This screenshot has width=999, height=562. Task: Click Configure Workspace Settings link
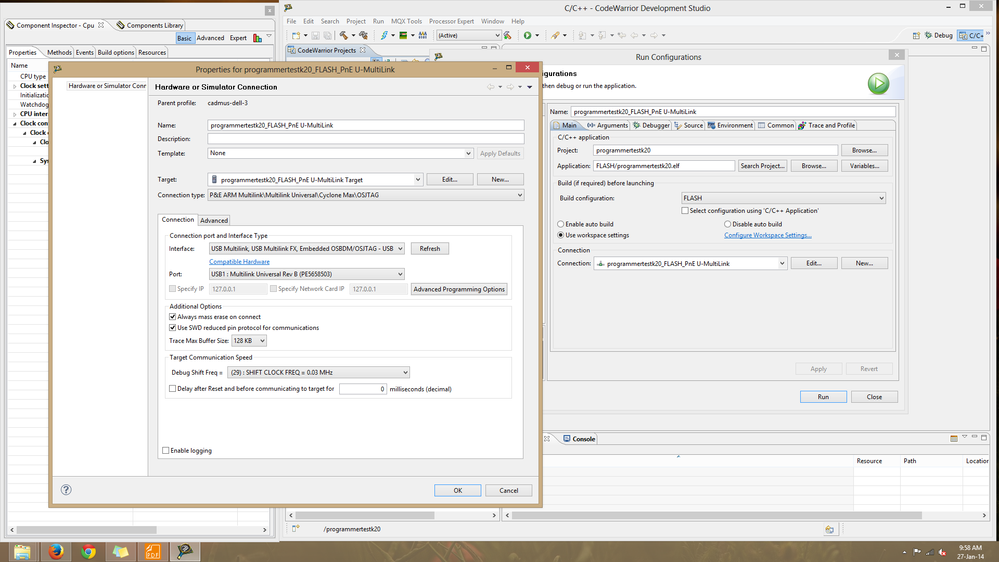(768, 235)
